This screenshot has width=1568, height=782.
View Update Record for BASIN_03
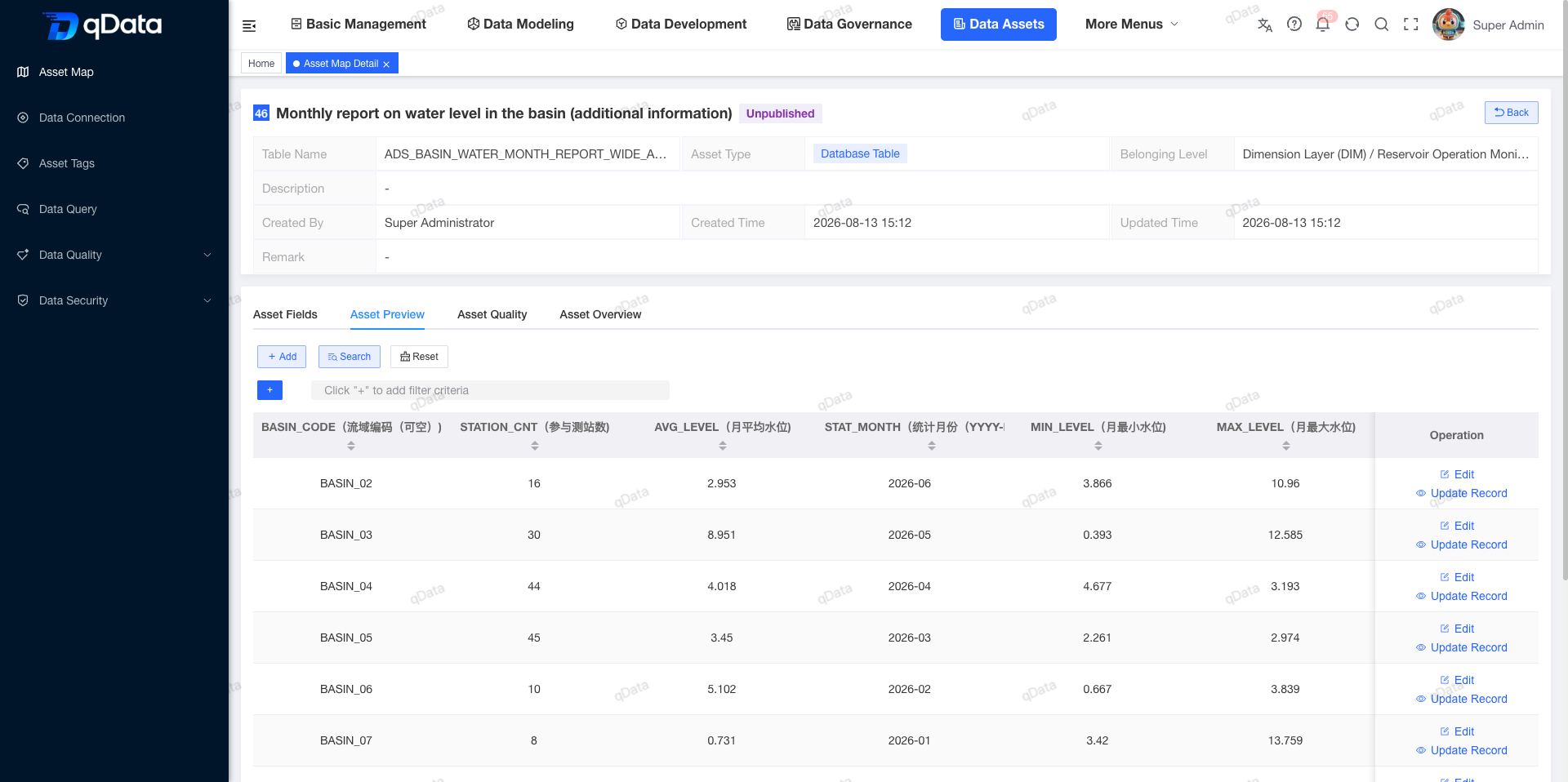click(1461, 544)
